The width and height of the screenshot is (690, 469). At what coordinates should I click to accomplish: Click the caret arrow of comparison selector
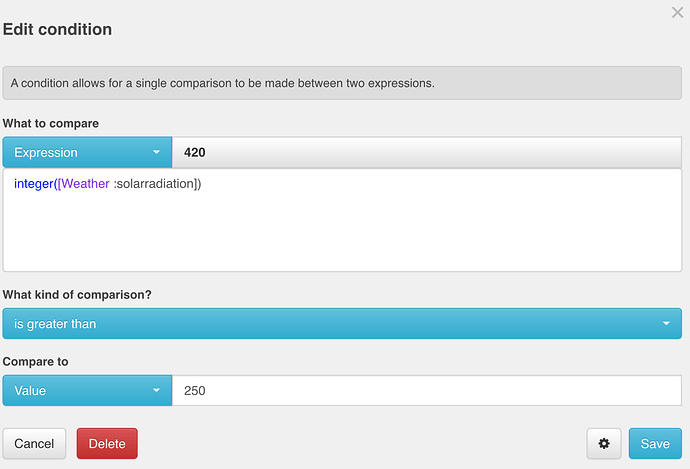(x=666, y=323)
